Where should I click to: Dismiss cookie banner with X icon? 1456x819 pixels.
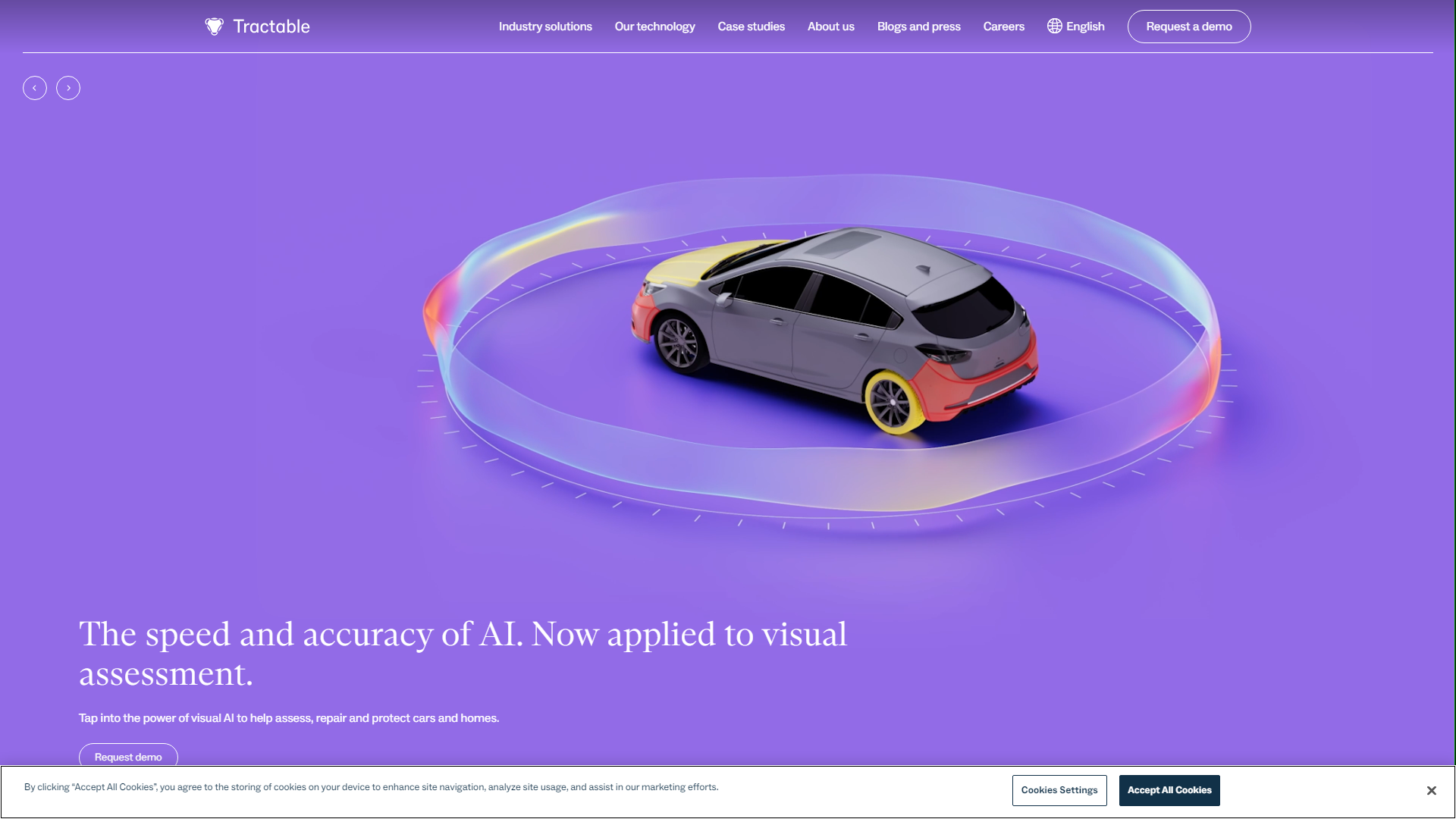(x=1431, y=790)
